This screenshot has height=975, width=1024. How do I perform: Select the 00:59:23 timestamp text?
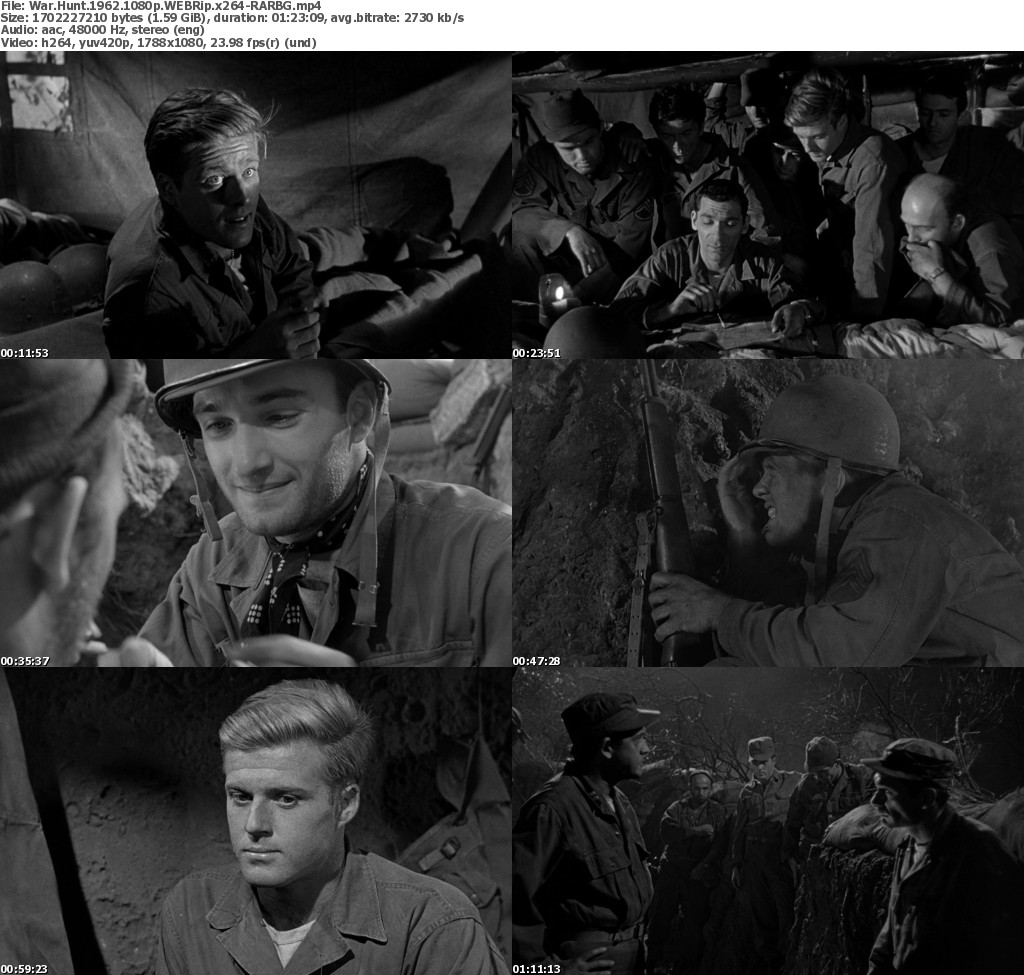(x=25, y=968)
